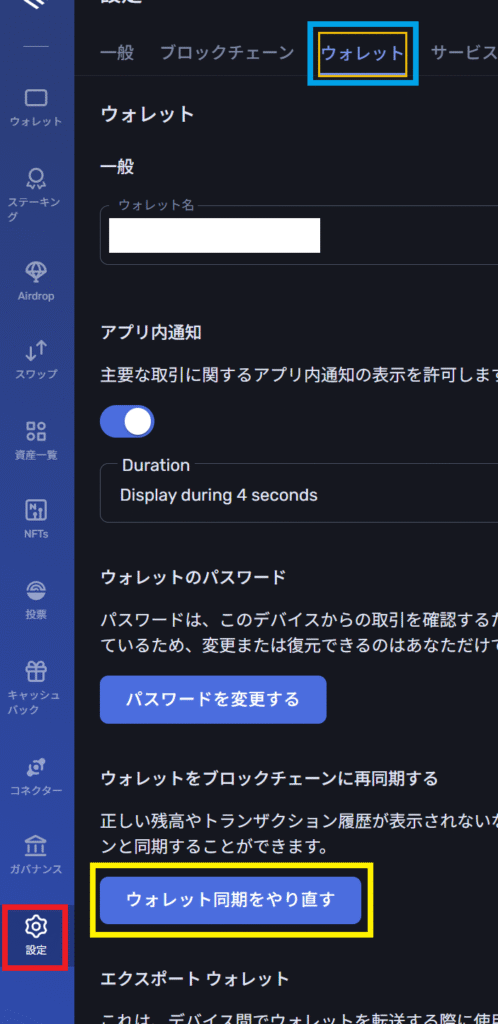The height and width of the screenshot is (1024, 498).
Task: Open ガバナンス building icon
Action: (36, 845)
